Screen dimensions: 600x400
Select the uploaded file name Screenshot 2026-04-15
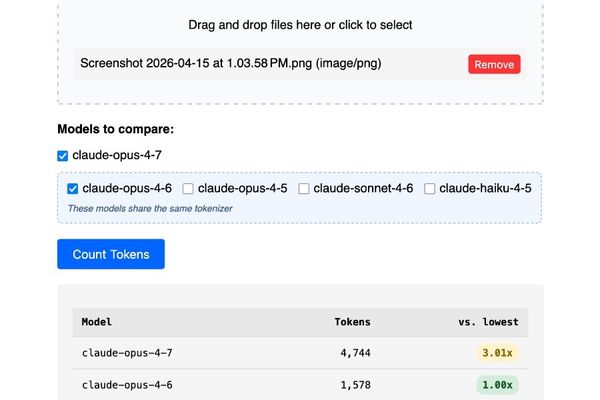[231, 63]
